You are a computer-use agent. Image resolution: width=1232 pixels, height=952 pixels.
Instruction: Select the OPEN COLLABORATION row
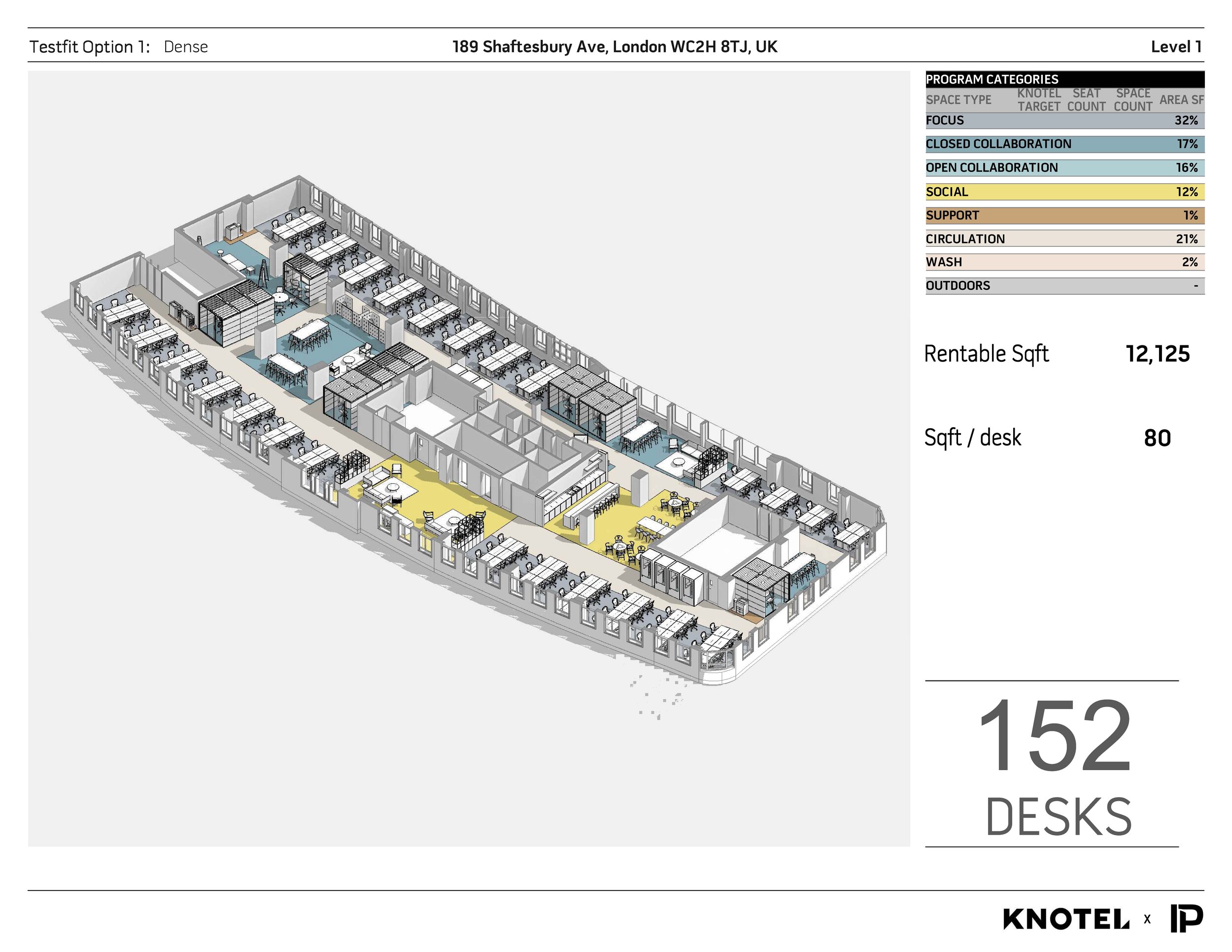tap(1064, 168)
